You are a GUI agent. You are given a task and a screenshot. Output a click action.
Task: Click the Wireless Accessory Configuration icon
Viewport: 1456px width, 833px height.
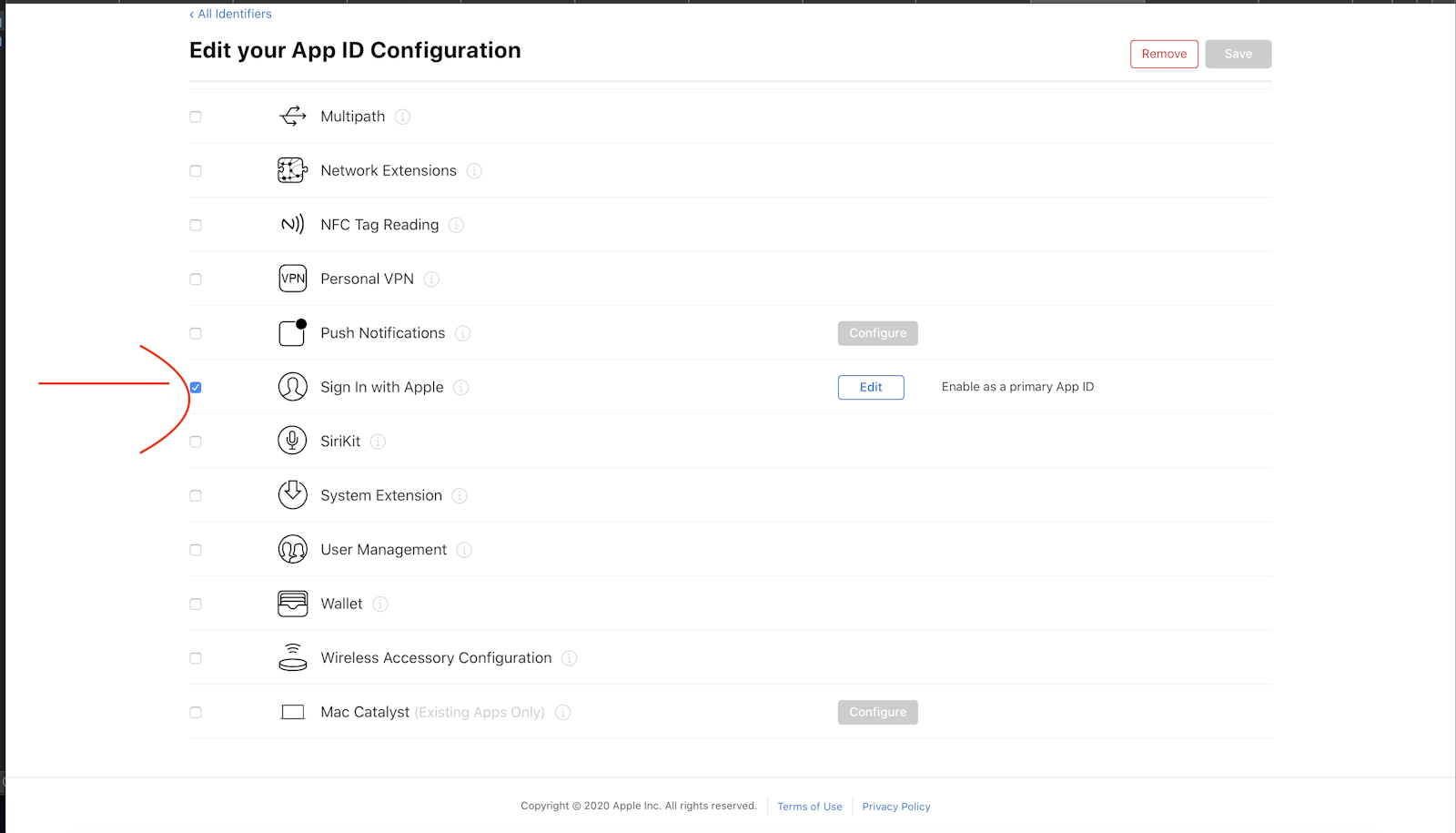[x=292, y=657]
